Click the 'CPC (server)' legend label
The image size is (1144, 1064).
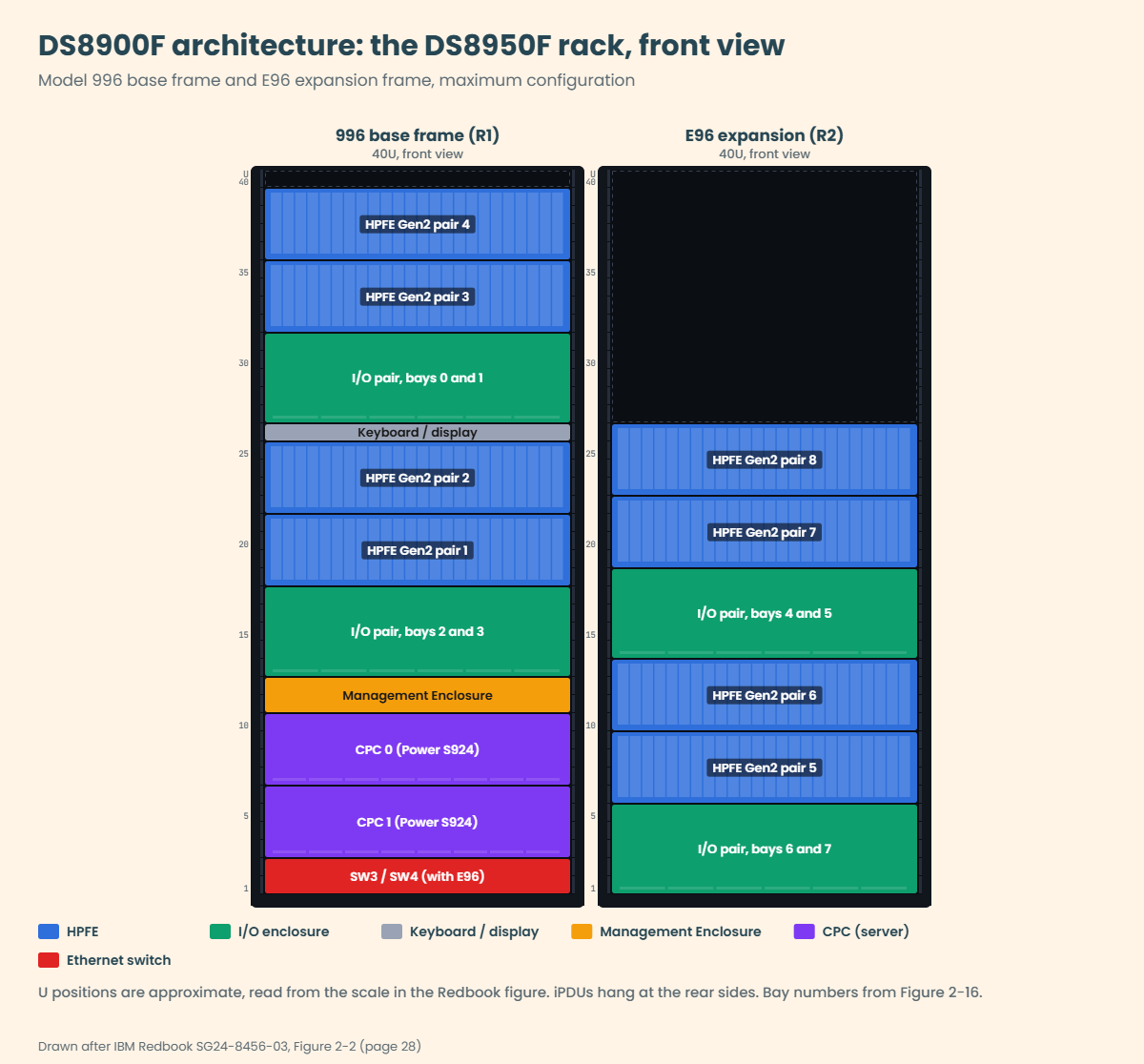(x=866, y=931)
